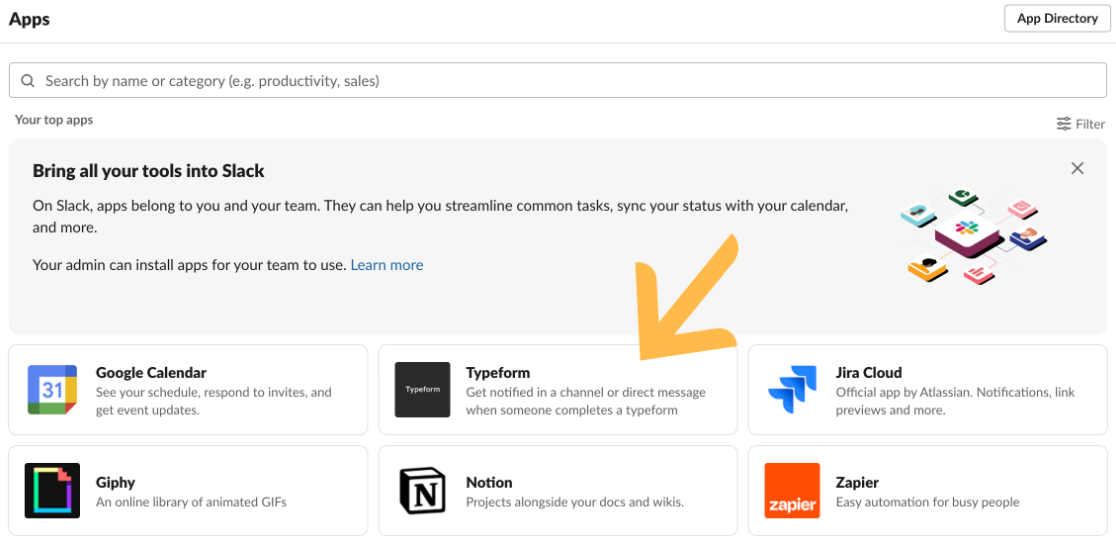Viewport: 1116px width, 542px height.
Task: Focus the app search field
Action: point(560,81)
